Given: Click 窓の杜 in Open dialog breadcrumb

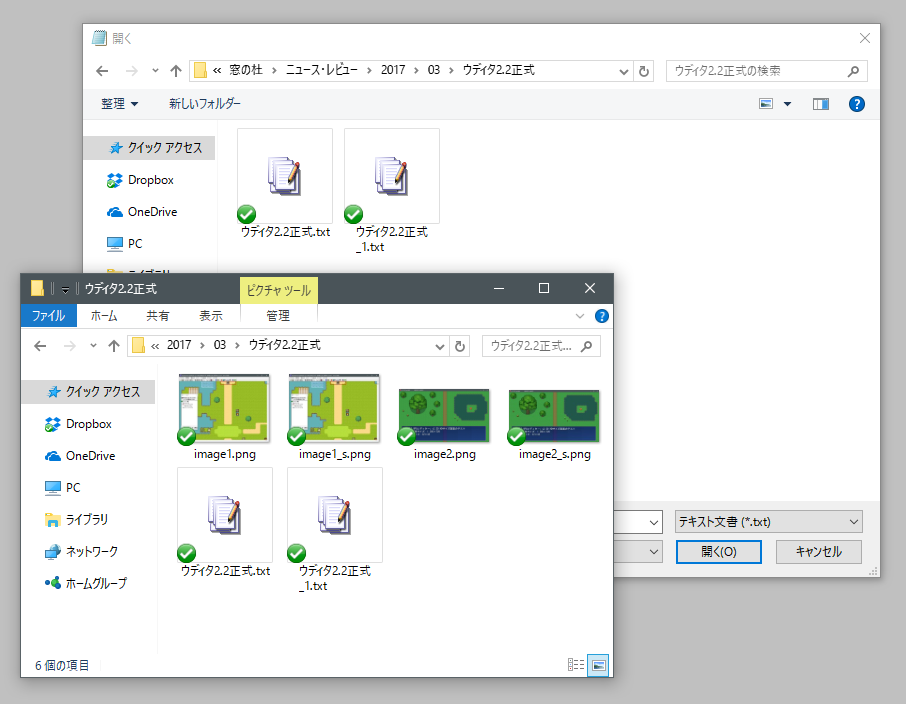Looking at the screenshot, I should tap(246, 71).
